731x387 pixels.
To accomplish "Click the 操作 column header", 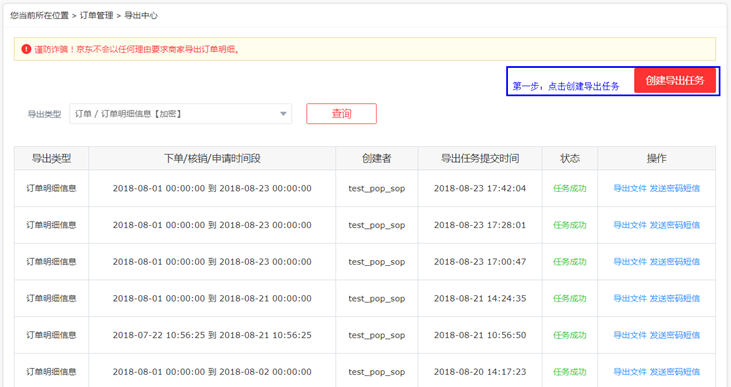I will (x=656, y=159).
